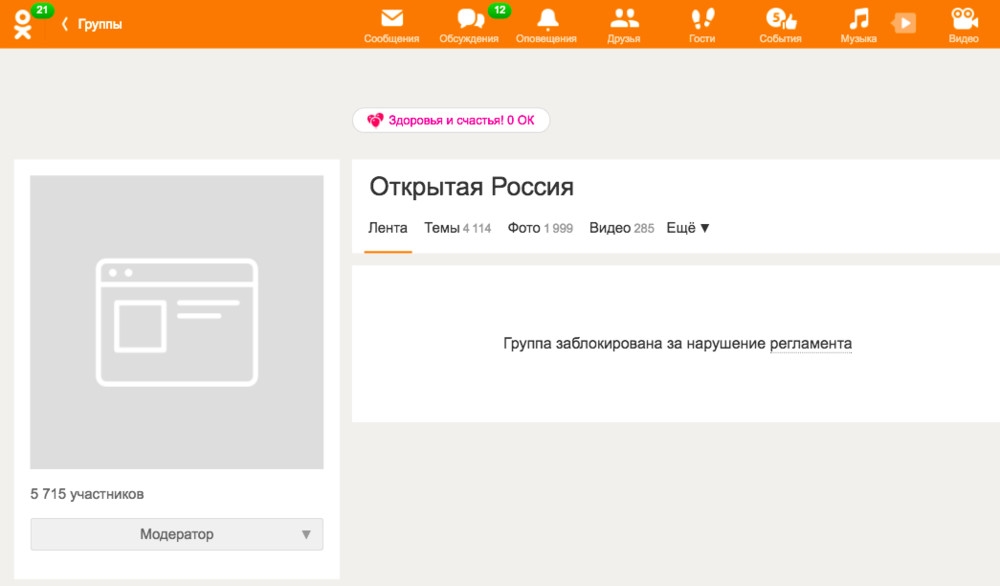The height and width of the screenshot is (586, 1000).
Task: Click the OK logo with 21 badge
Action: pos(22,22)
